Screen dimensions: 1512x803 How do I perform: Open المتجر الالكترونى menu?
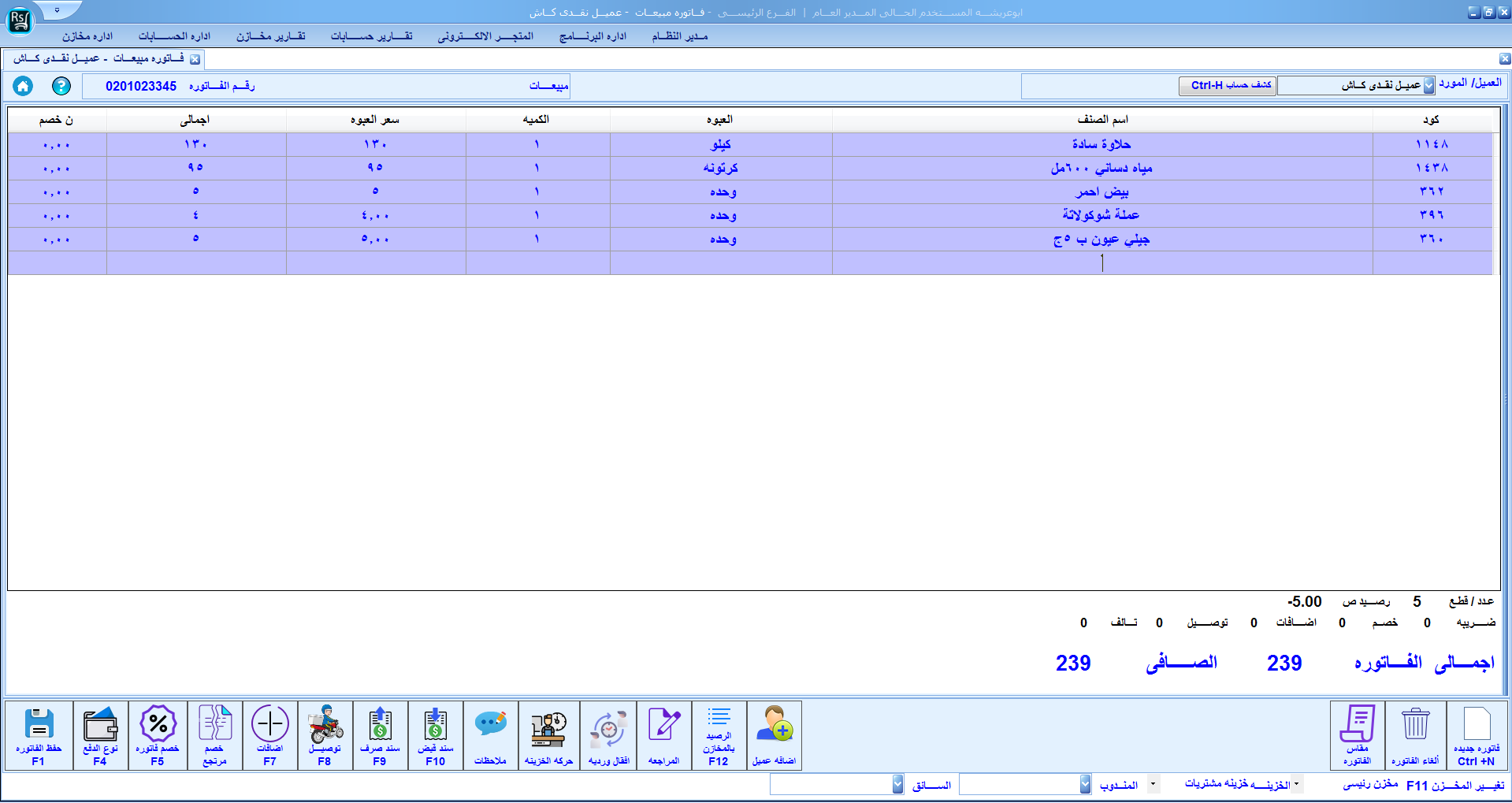pos(486,36)
